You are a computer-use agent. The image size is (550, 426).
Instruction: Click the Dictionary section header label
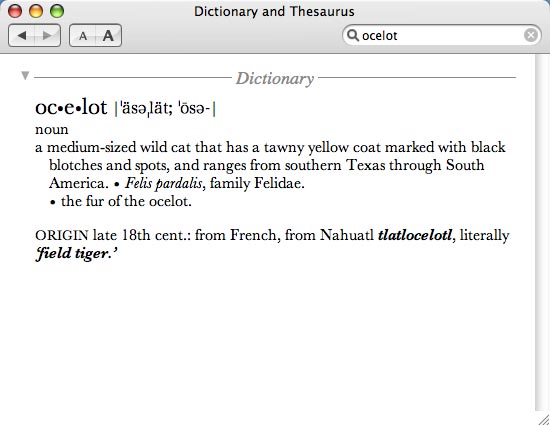click(x=275, y=78)
